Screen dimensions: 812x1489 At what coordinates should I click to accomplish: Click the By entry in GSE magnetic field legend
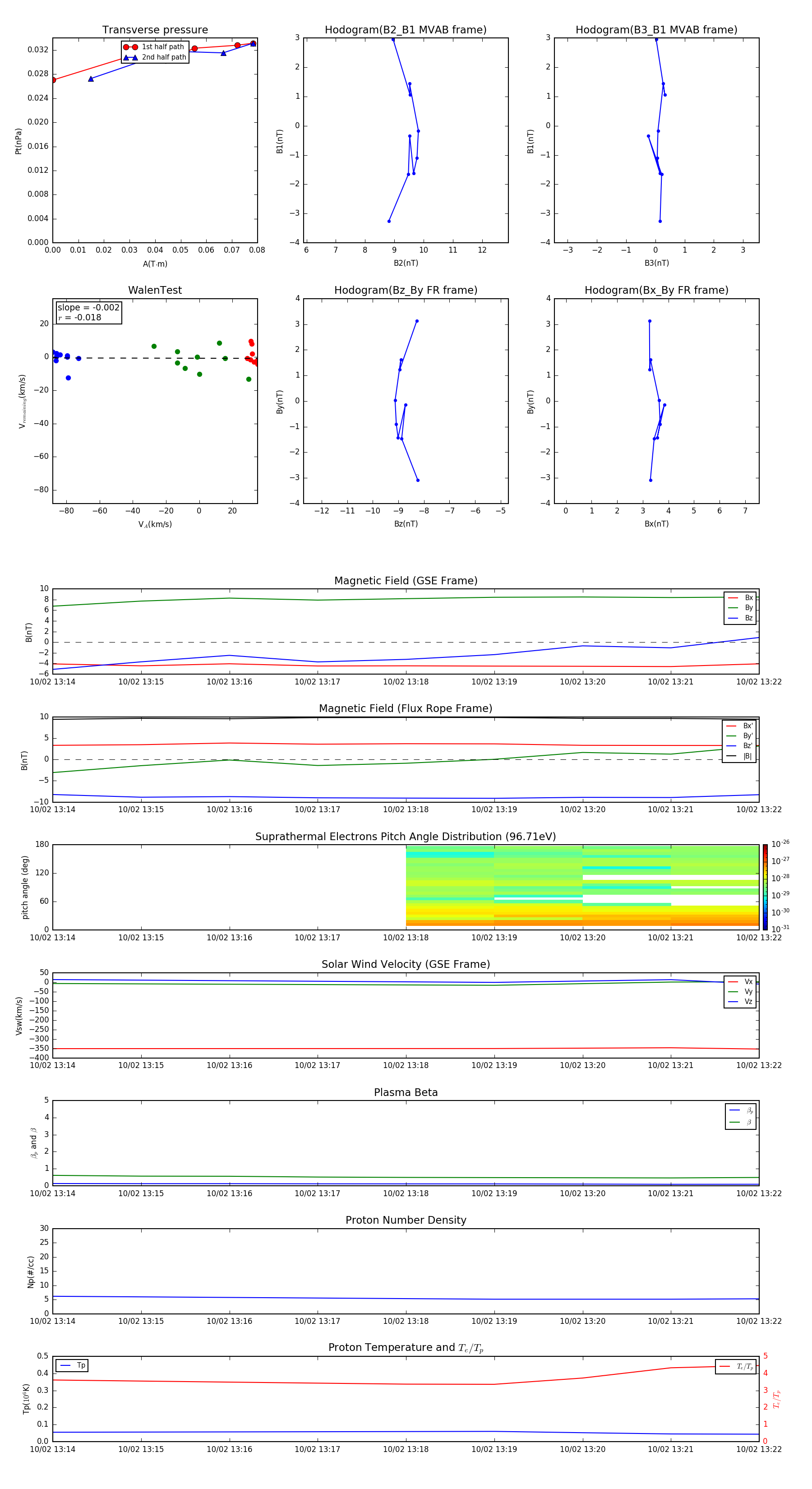coord(740,607)
